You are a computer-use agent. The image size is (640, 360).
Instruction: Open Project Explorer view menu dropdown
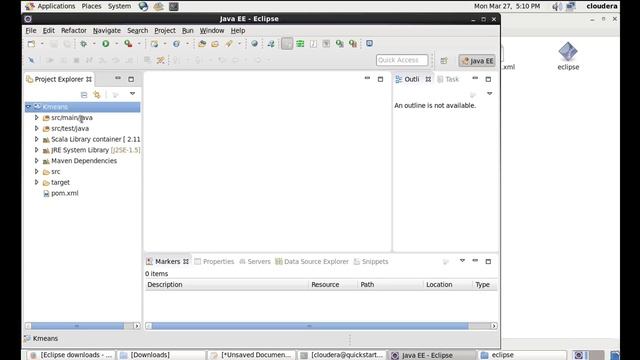click(x=133, y=94)
